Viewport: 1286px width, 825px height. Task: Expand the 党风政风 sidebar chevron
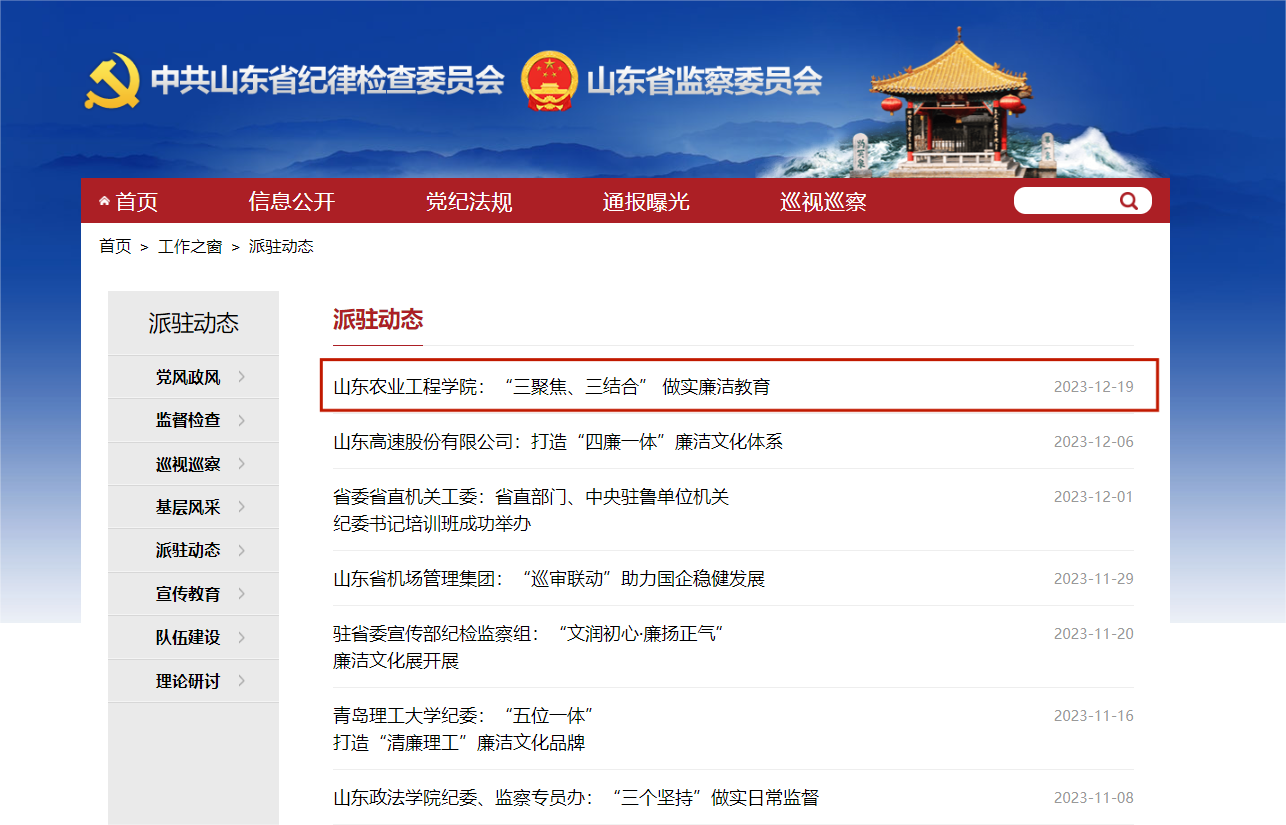[241, 377]
